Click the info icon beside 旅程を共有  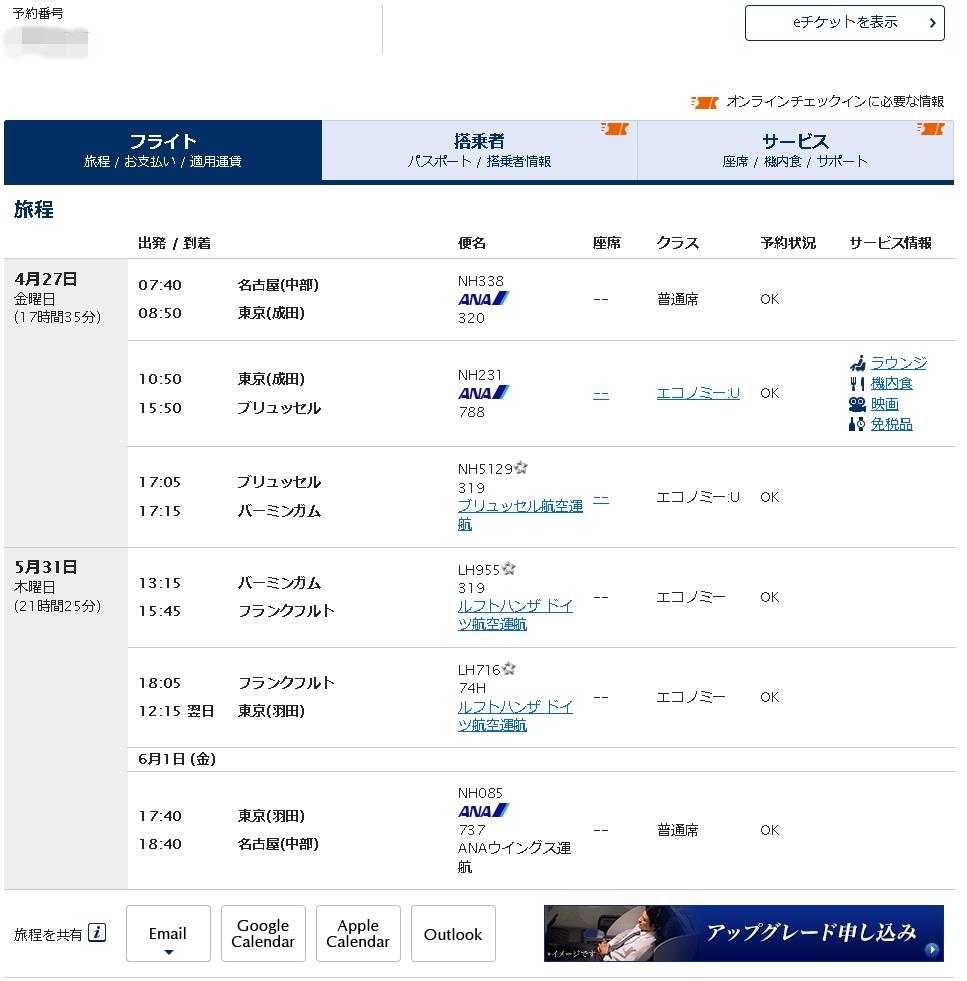(x=97, y=933)
